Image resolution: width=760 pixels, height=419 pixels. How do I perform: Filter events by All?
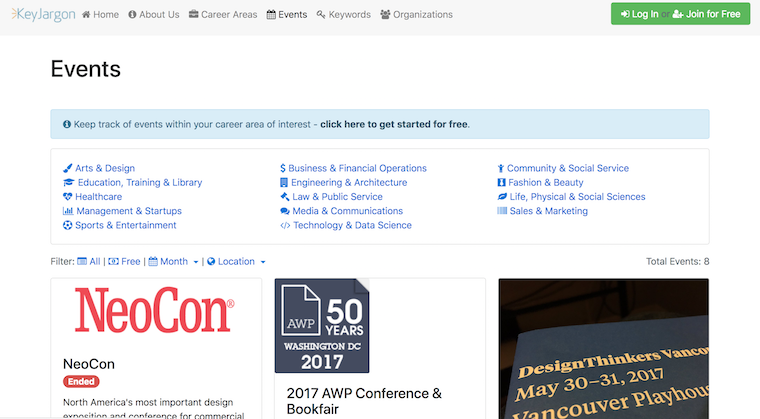(x=89, y=261)
